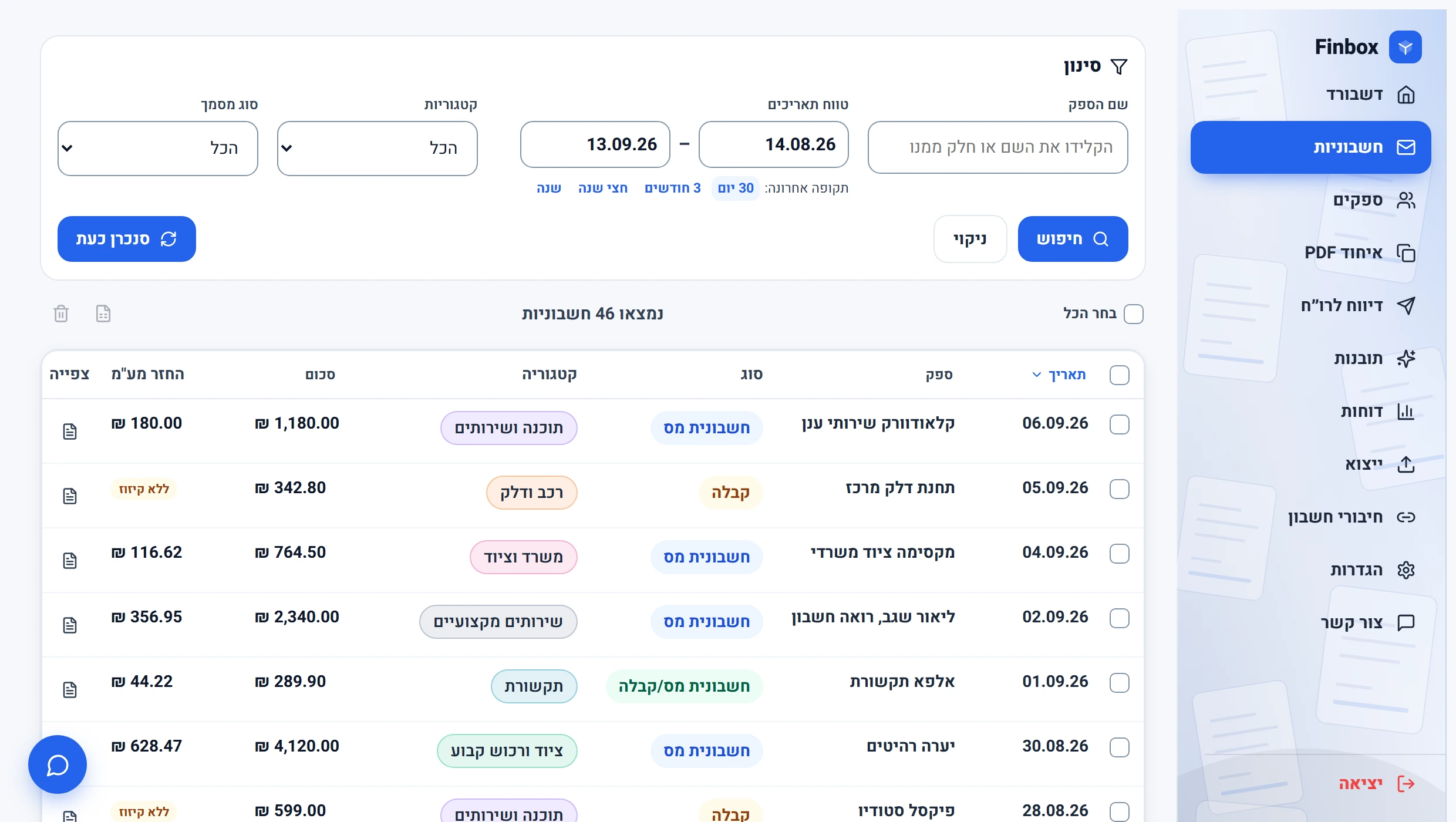Click the צור קשר chat icon

pyautogui.click(x=1406, y=622)
